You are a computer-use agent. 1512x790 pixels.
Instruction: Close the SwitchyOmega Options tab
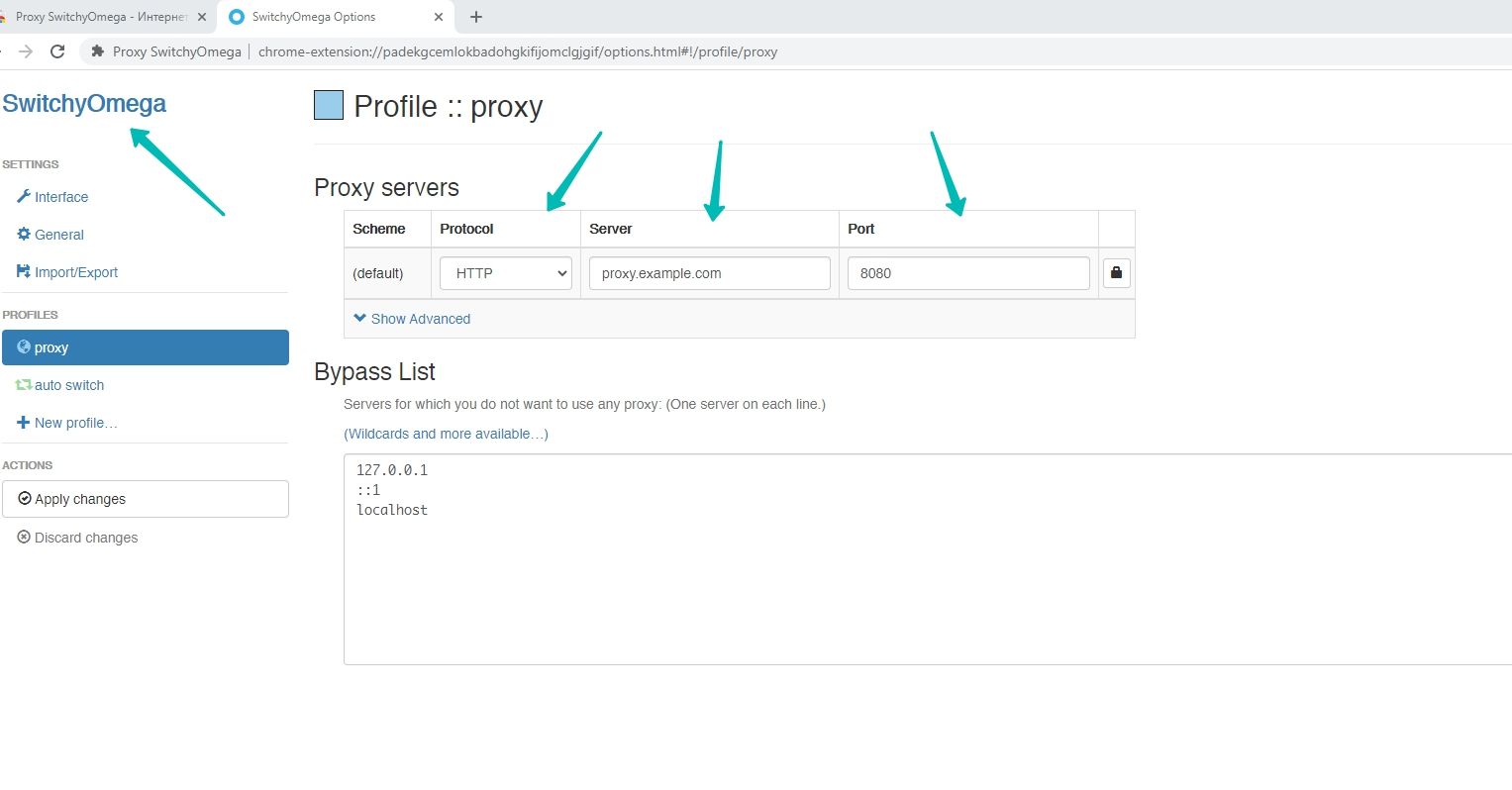[x=439, y=17]
